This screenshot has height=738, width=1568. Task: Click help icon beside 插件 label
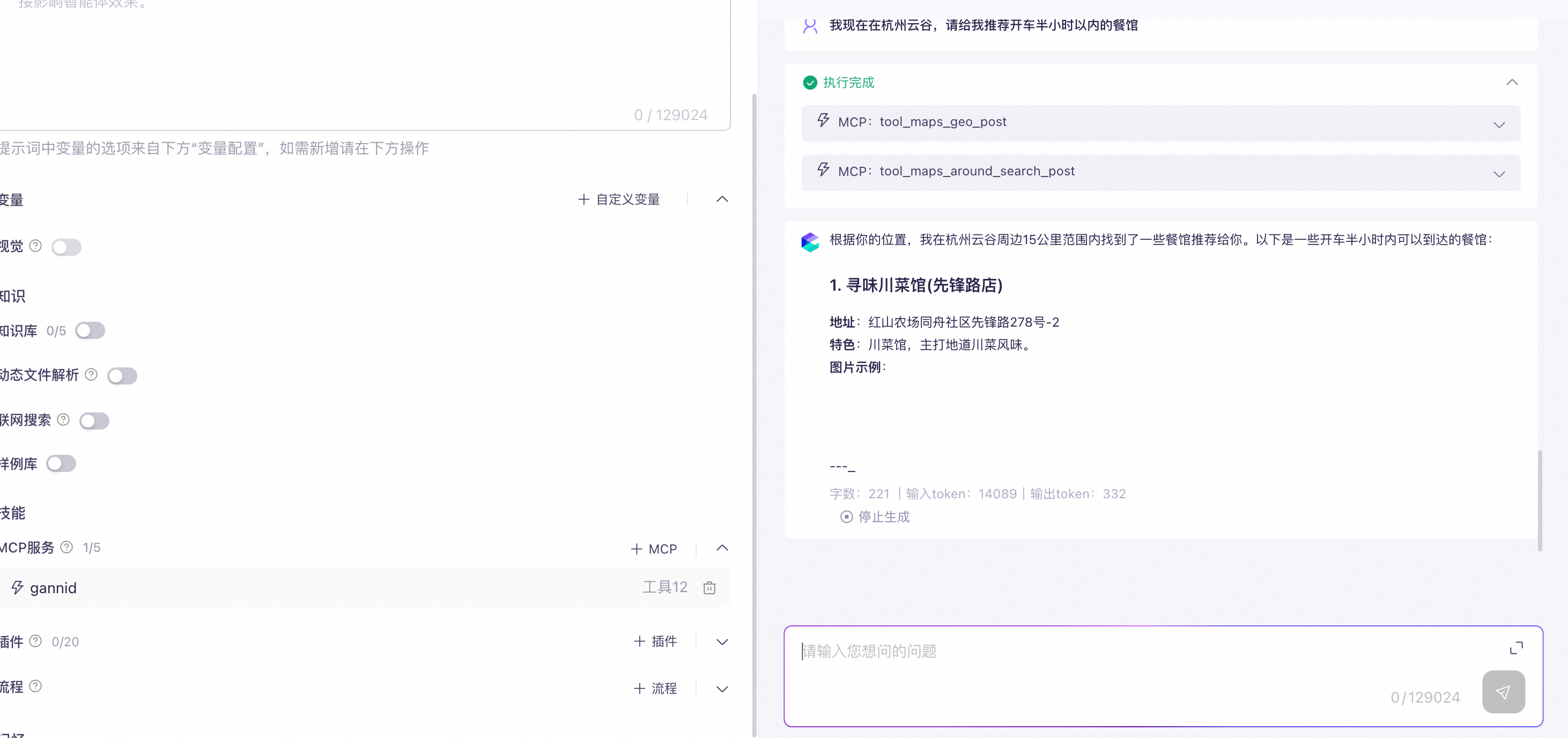36,640
